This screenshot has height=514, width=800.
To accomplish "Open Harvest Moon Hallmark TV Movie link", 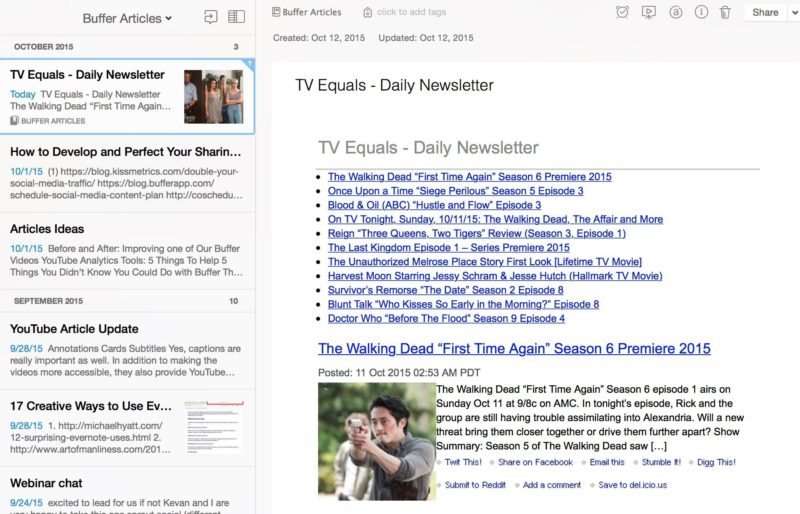I will click(495, 276).
